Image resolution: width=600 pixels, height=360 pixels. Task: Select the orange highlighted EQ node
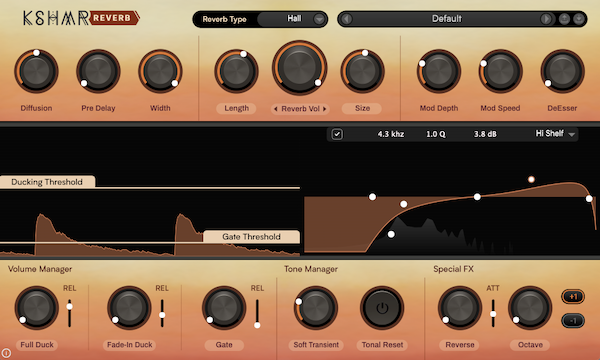pyautogui.click(x=531, y=179)
